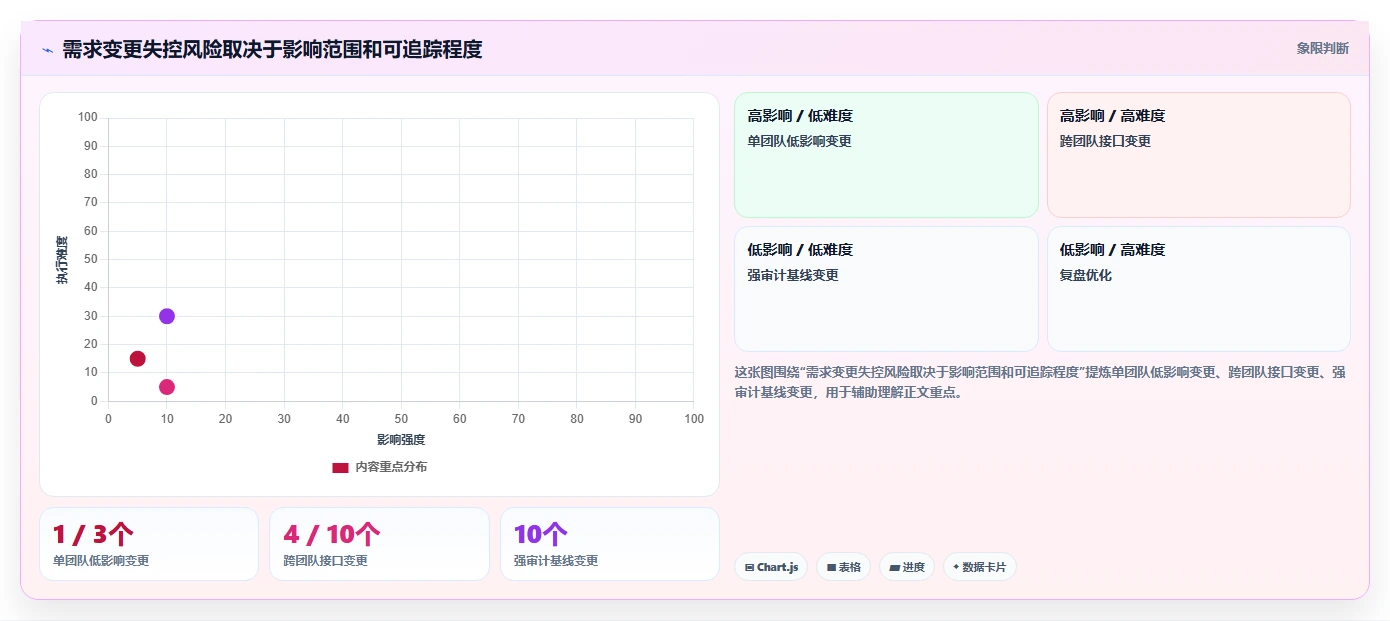Click the 1 / 3个 stat card
Screen dimensions: 1390x621
point(149,544)
